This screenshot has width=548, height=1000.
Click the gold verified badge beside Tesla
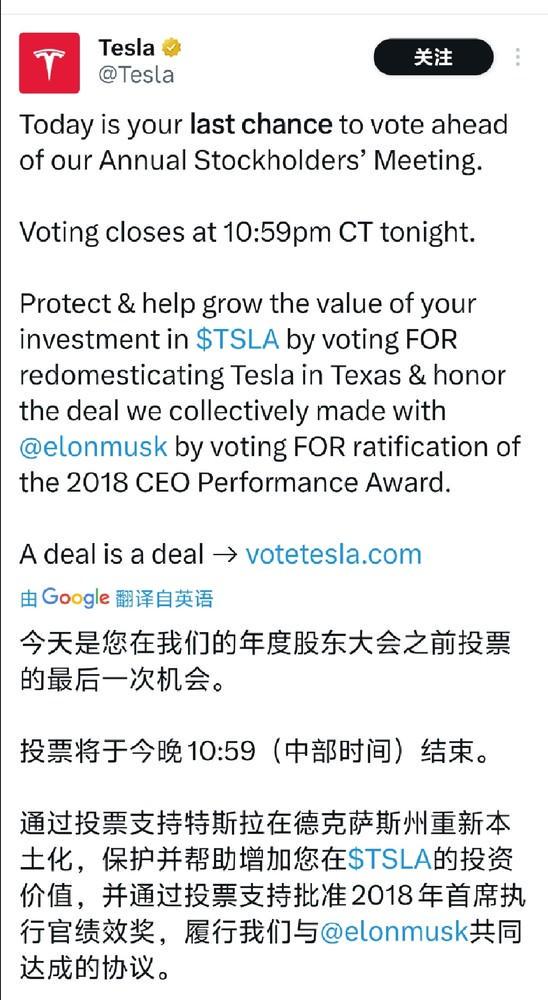click(x=173, y=48)
